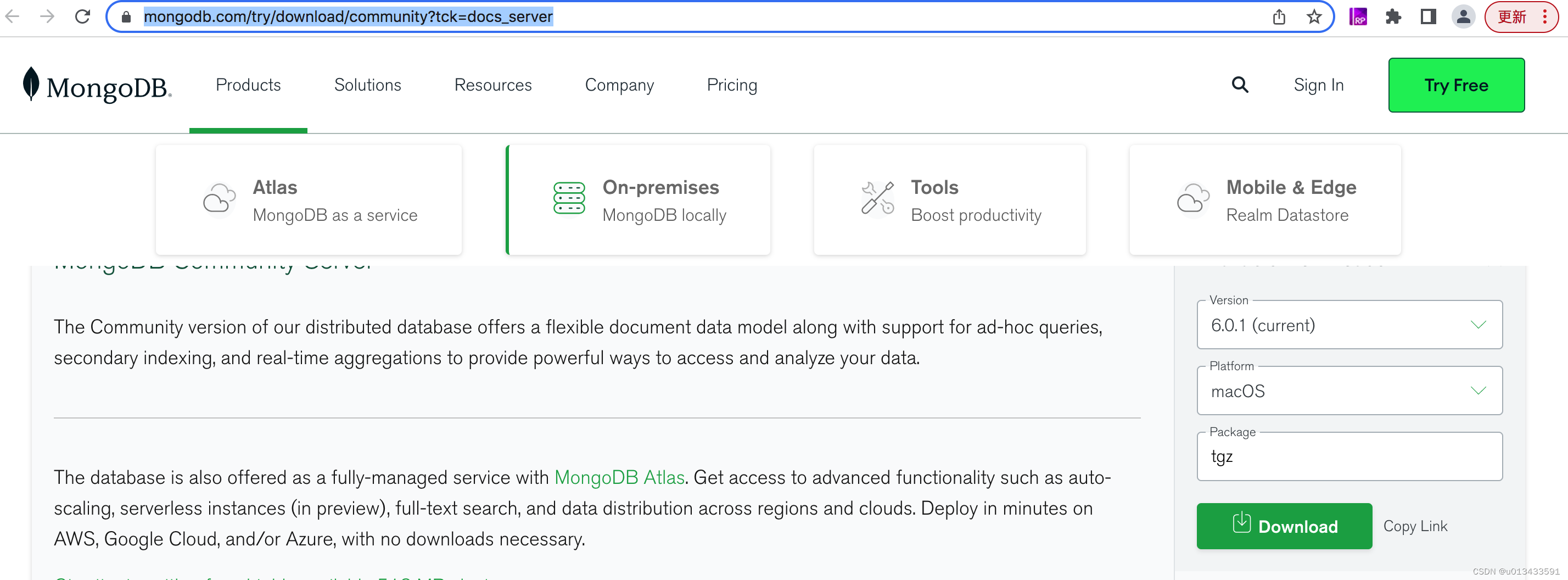
Task: Open the Platform macOS dropdown
Action: coord(1349,391)
